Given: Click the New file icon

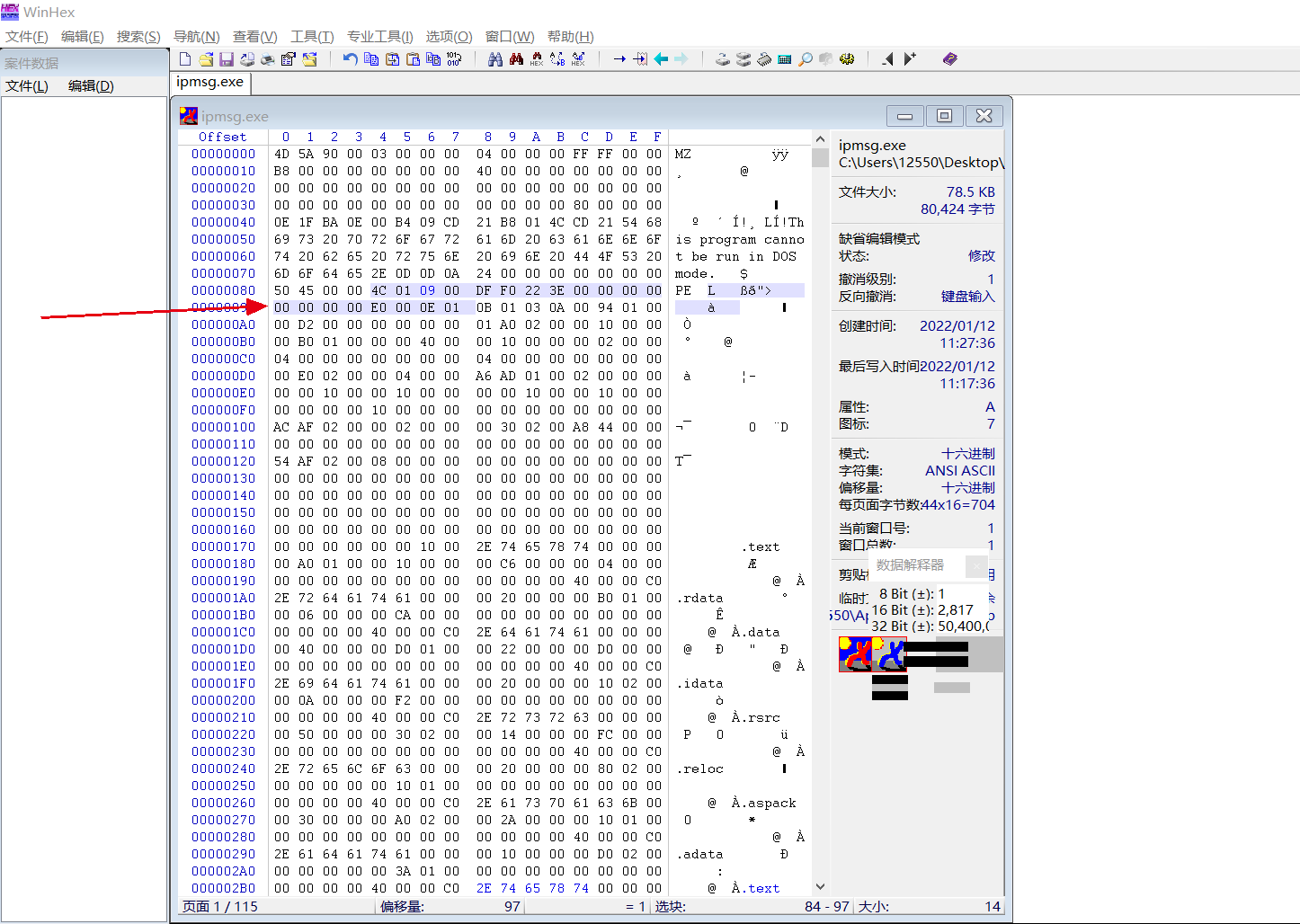Looking at the screenshot, I should [185, 59].
